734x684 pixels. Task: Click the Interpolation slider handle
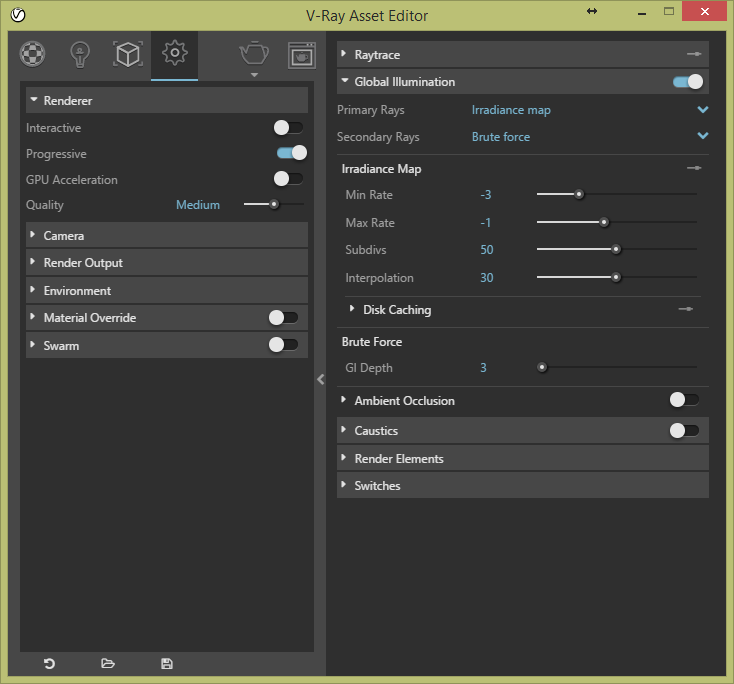[617, 277]
